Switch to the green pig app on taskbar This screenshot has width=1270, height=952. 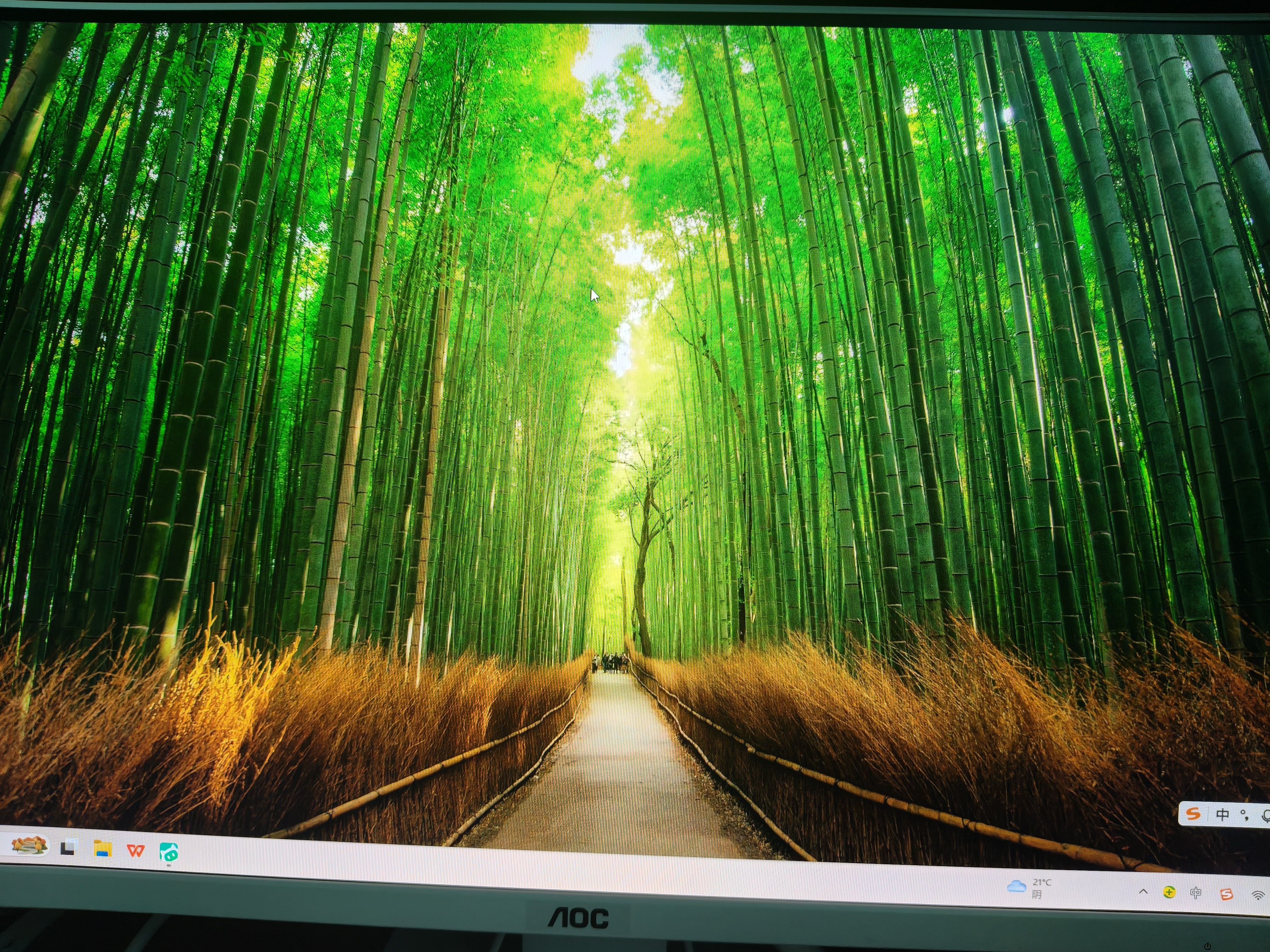(169, 852)
